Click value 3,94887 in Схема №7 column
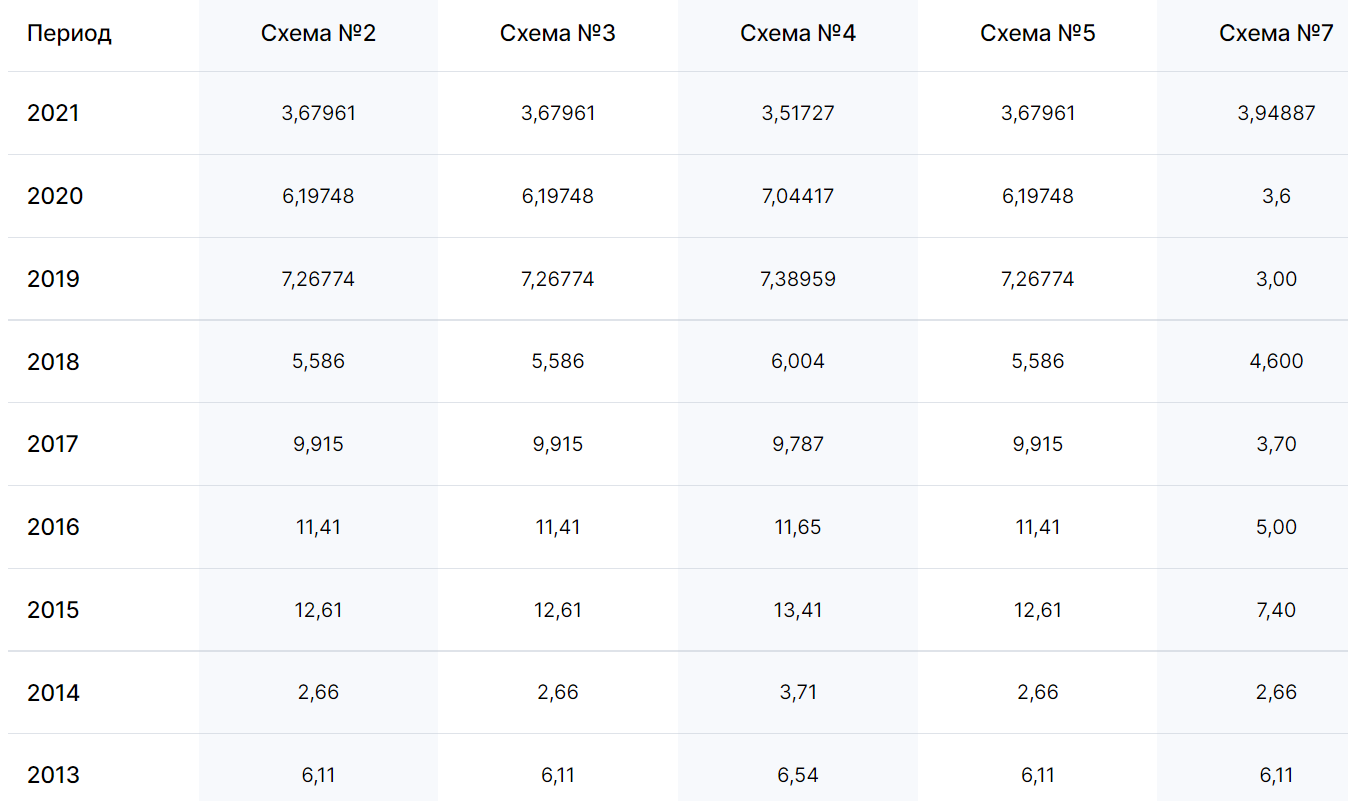 (x=1276, y=113)
